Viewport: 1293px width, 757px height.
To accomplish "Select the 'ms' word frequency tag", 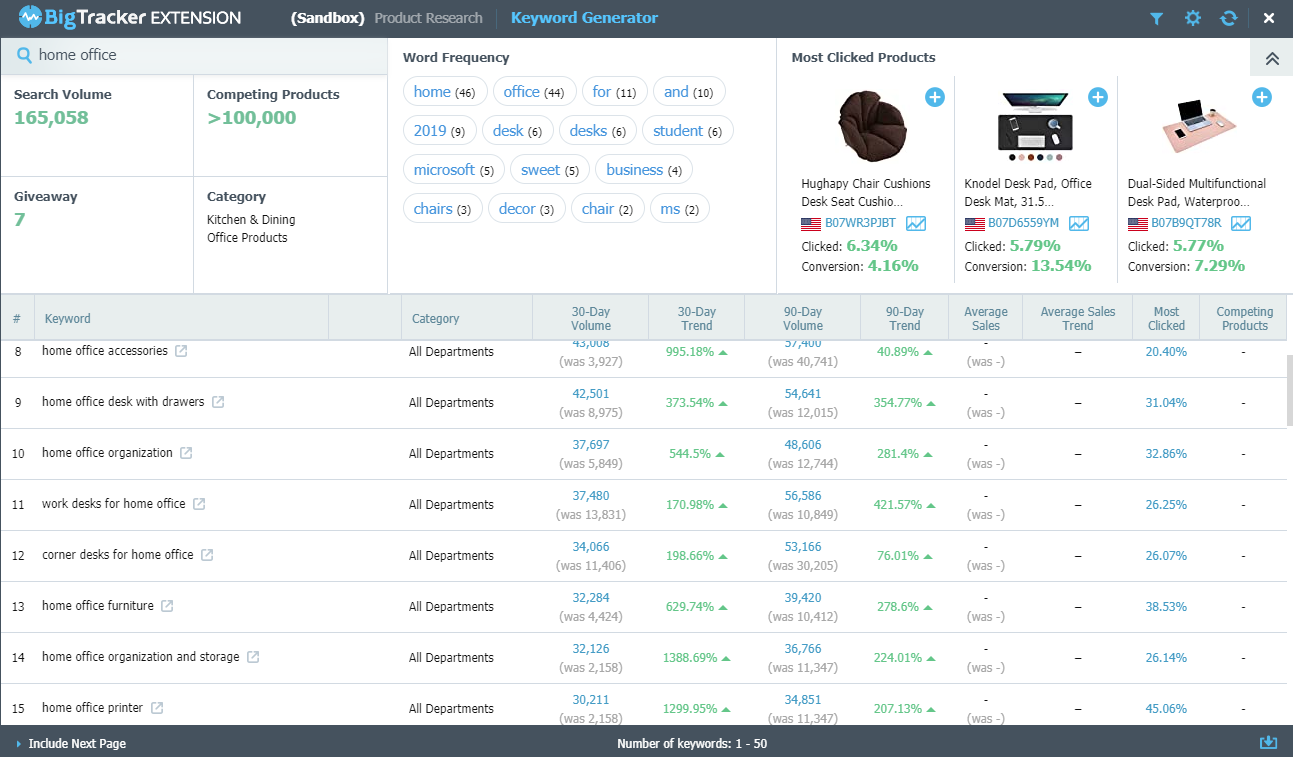I will [680, 209].
